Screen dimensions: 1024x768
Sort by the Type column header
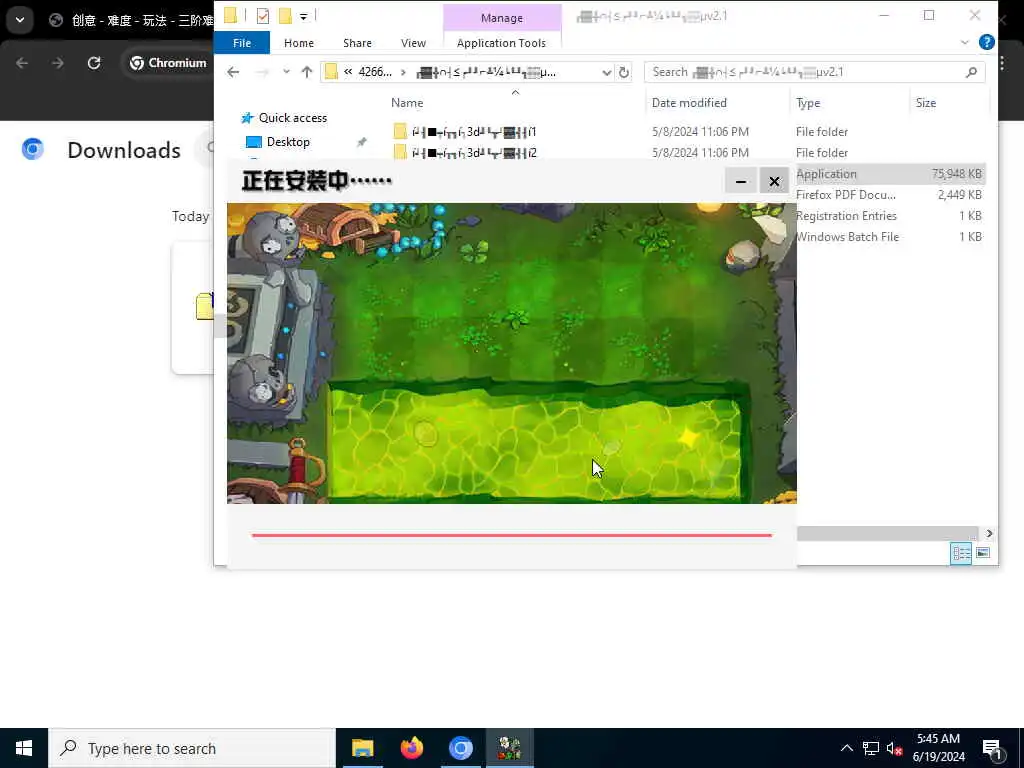tap(808, 103)
